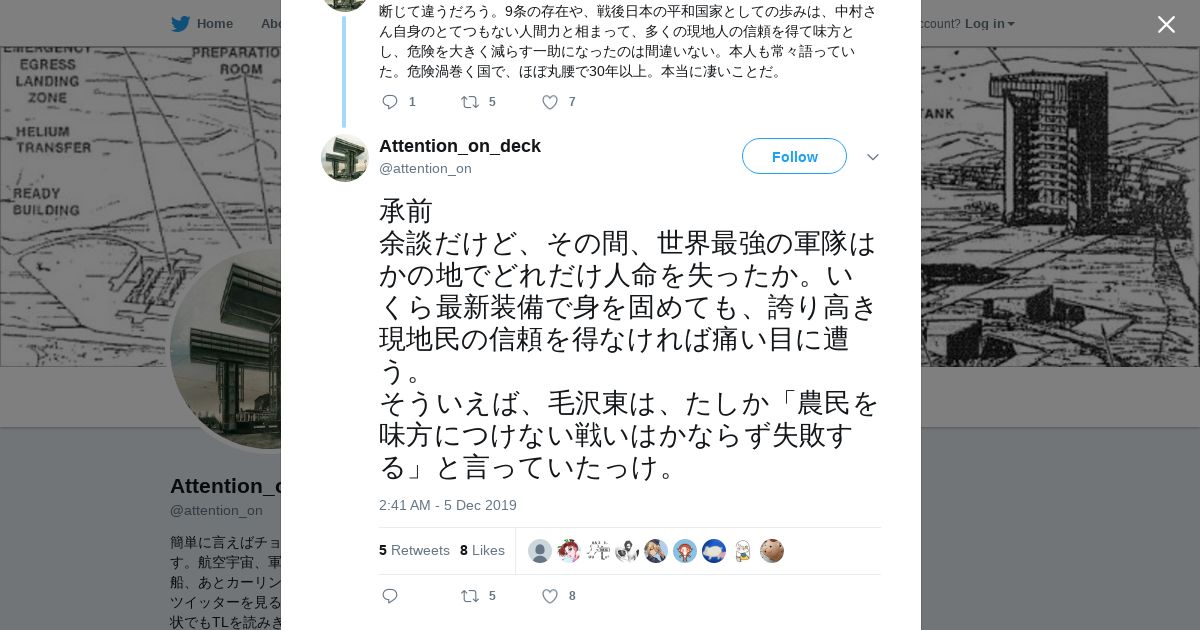Image resolution: width=1200 pixels, height=630 pixels.
Task: Open the @attention_on handle link in tweet
Action: 425,168
